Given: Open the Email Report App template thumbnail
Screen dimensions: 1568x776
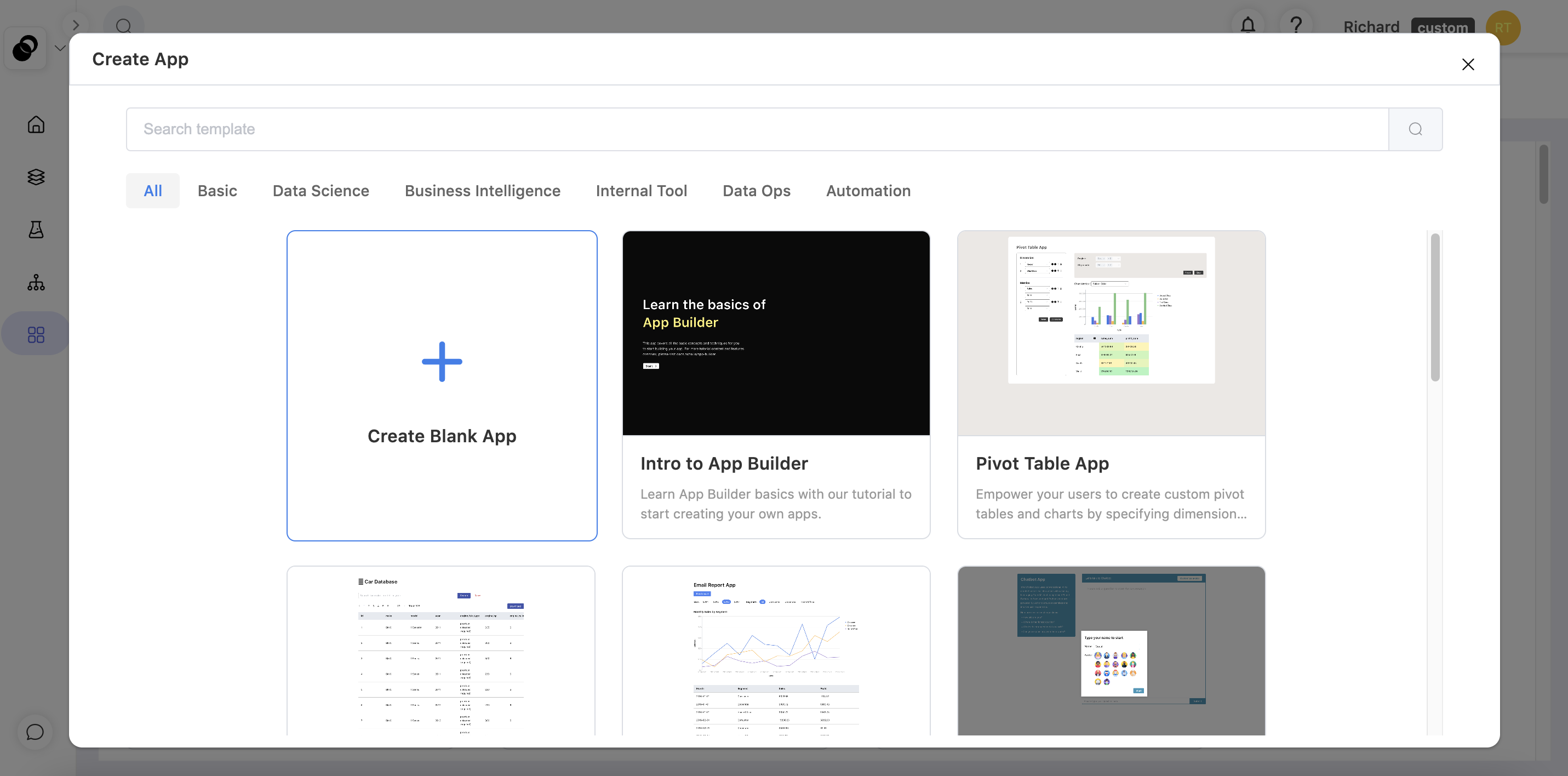Looking at the screenshot, I should coord(776,651).
